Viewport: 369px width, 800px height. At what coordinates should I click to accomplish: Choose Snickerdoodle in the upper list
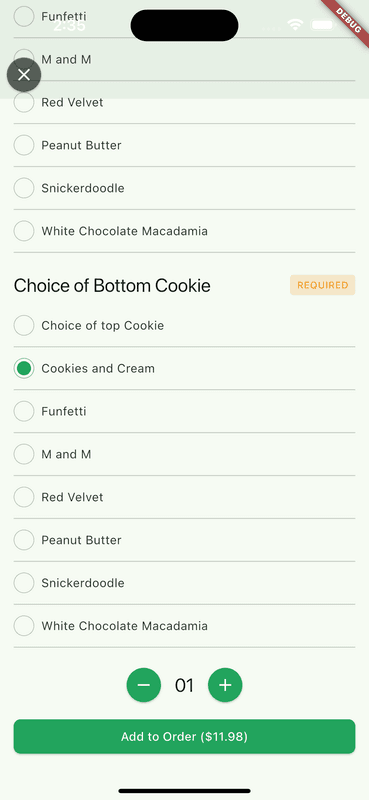(184, 188)
